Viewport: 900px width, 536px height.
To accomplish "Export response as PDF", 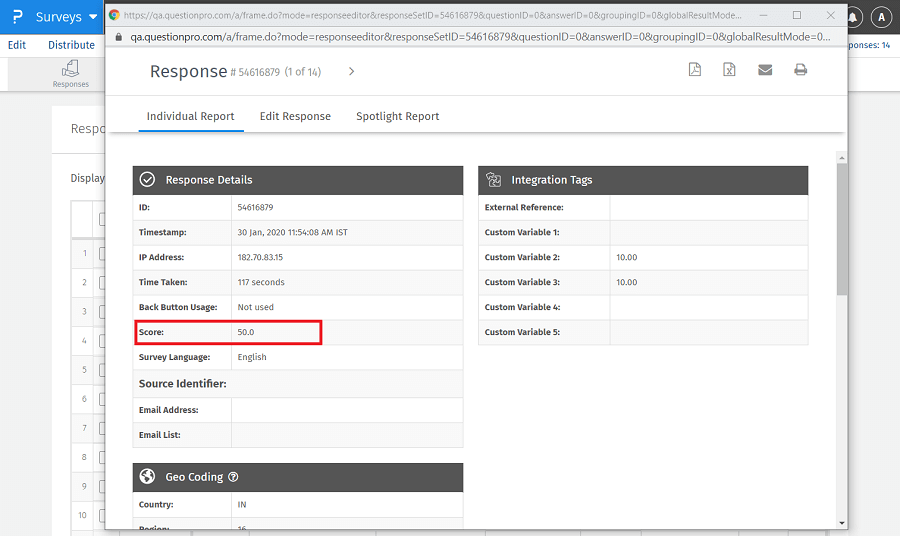I will (x=695, y=70).
